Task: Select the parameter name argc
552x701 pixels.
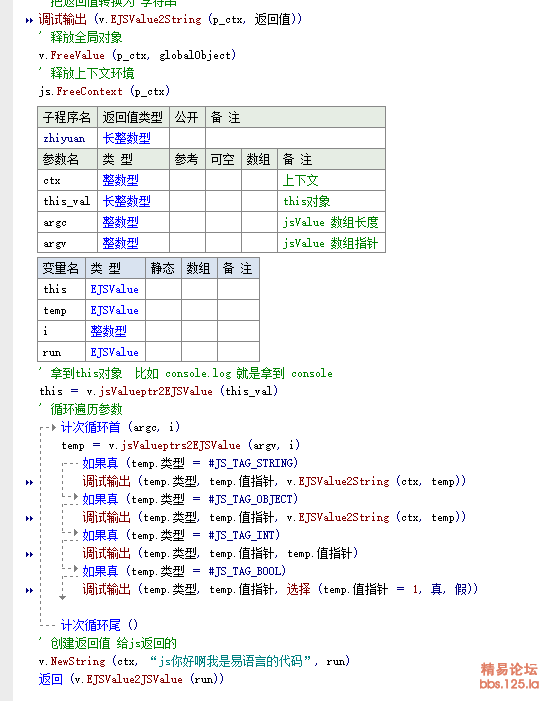Action: point(67,222)
